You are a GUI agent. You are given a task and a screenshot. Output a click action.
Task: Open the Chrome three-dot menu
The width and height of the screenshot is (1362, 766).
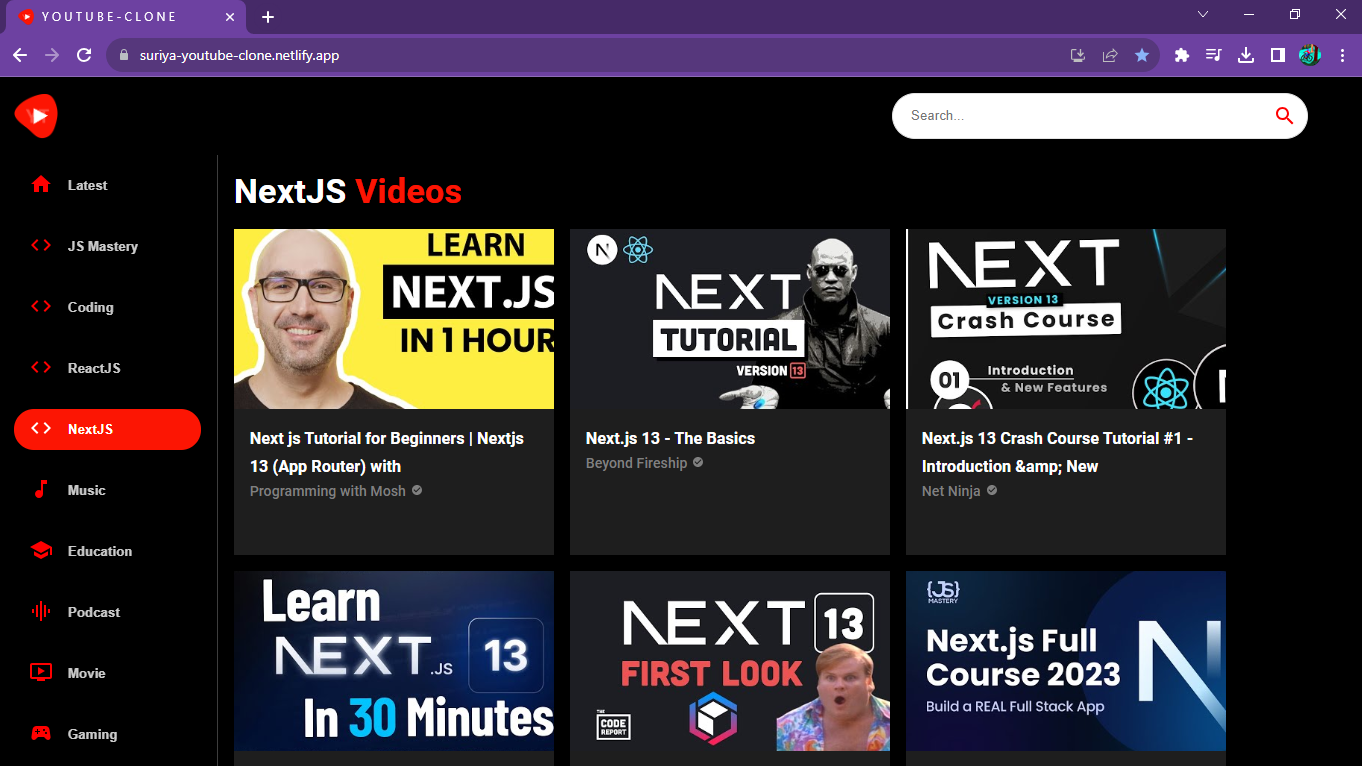[1342, 55]
